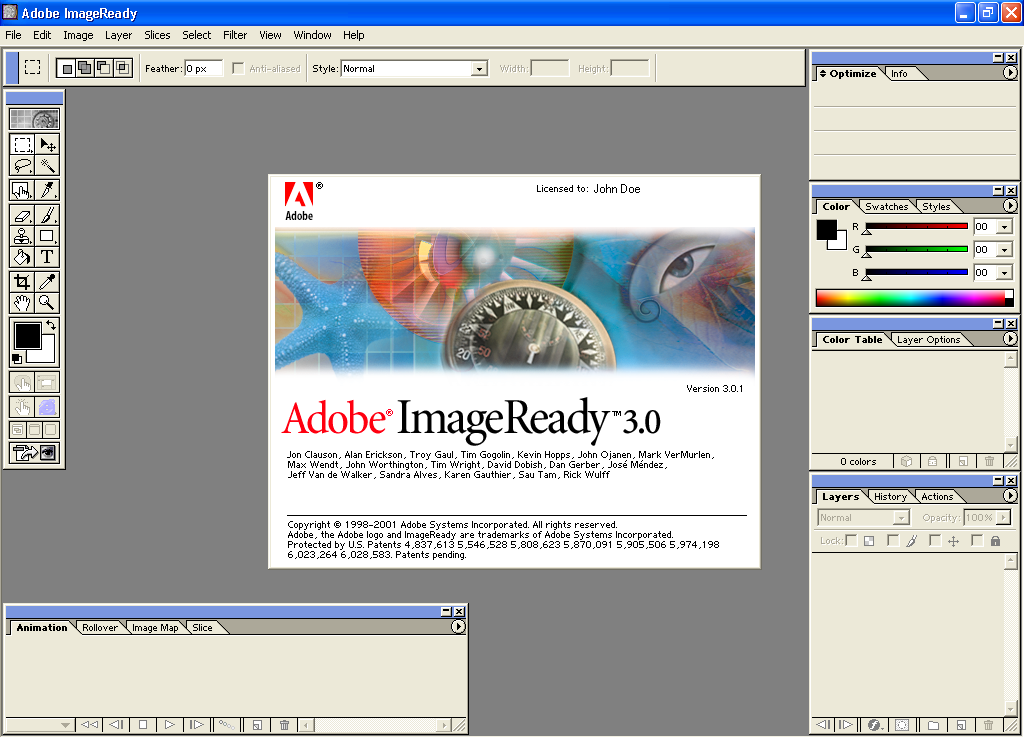Enable the Anti-aliased checkbox
This screenshot has width=1024, height=738.
pos(238,69)
